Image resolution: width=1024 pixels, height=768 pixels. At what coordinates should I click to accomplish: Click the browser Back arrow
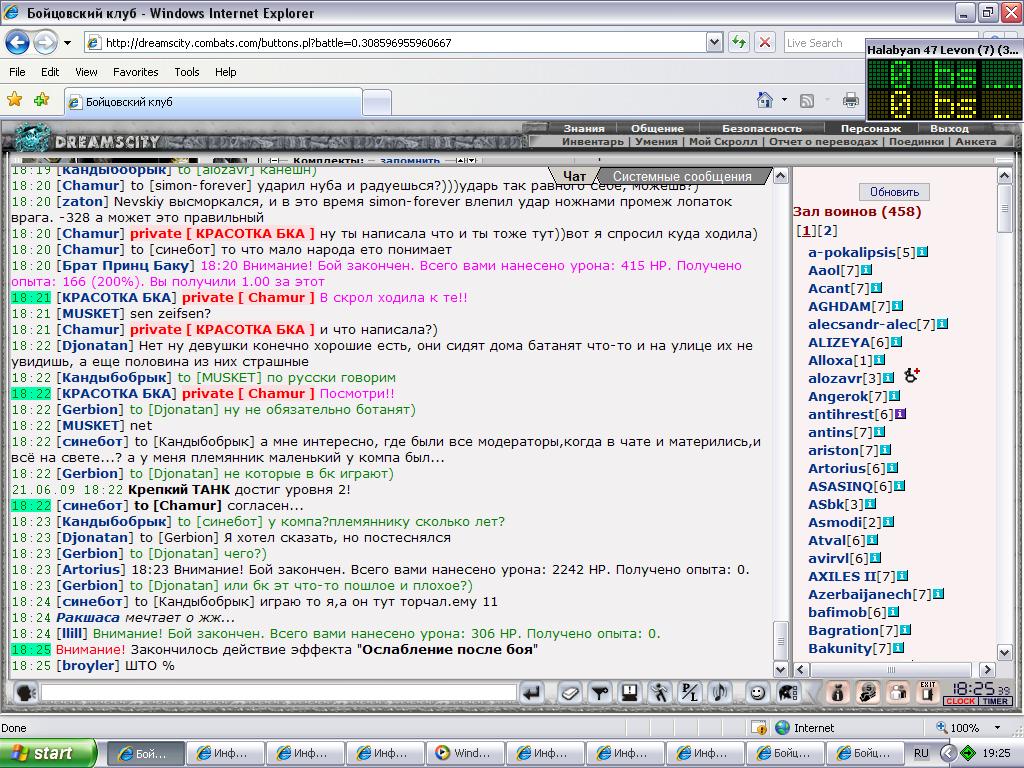click(17, 43)
